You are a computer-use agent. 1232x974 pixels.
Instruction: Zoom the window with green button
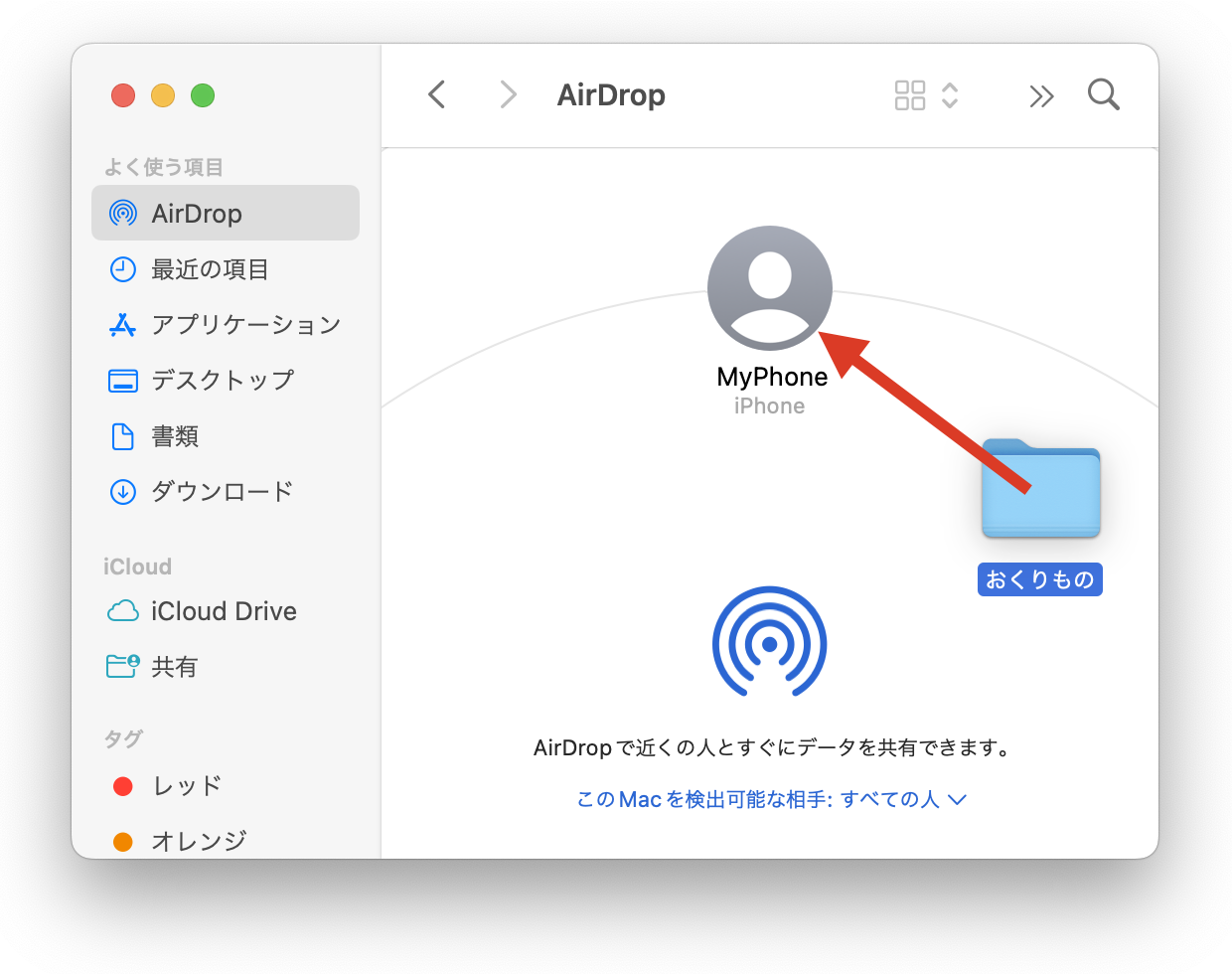pyautogui.click(x=203, y=95)
